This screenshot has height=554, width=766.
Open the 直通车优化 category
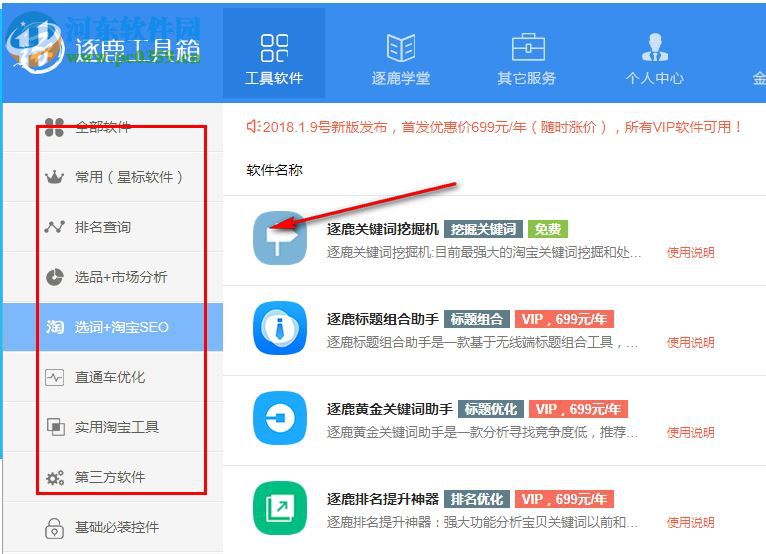[x=113, y=377]
